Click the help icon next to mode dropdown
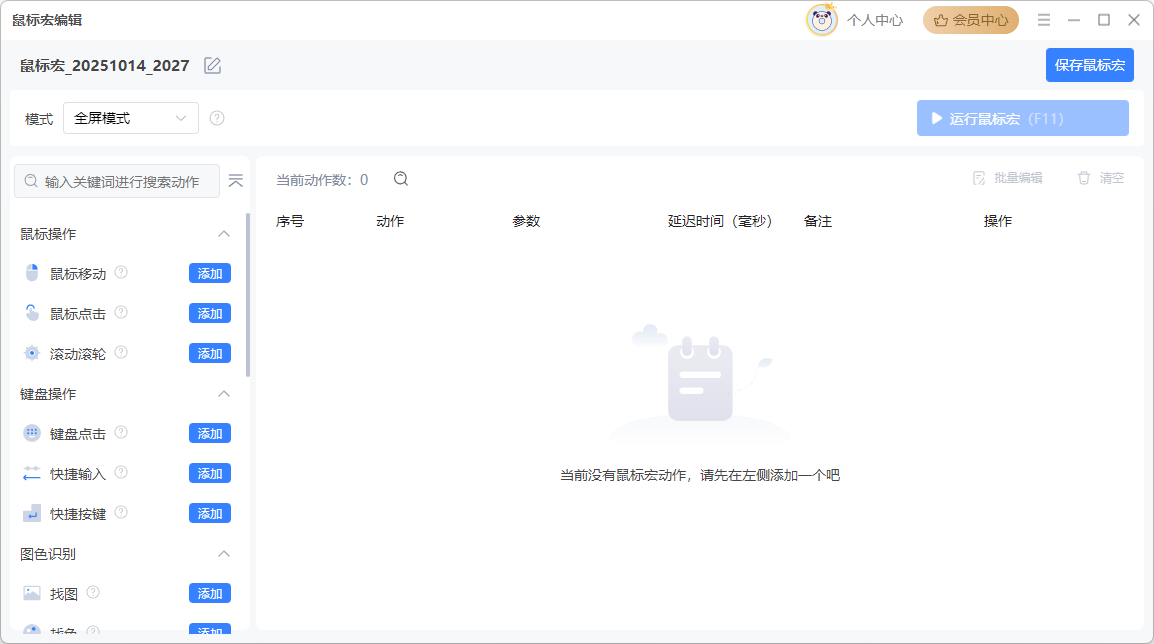The height and width of the screenshot is (644, 1154). 217,118
